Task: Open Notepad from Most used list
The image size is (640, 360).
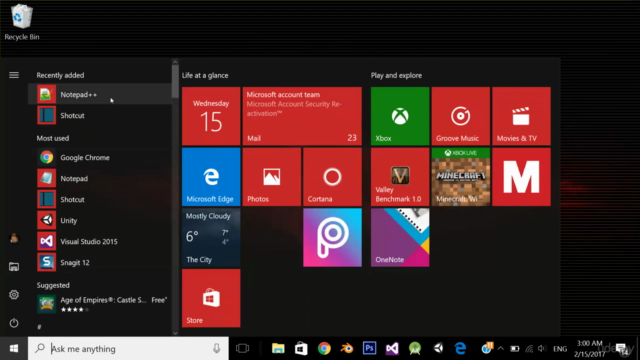Action: pyautogui.click(x=100, y=178)
